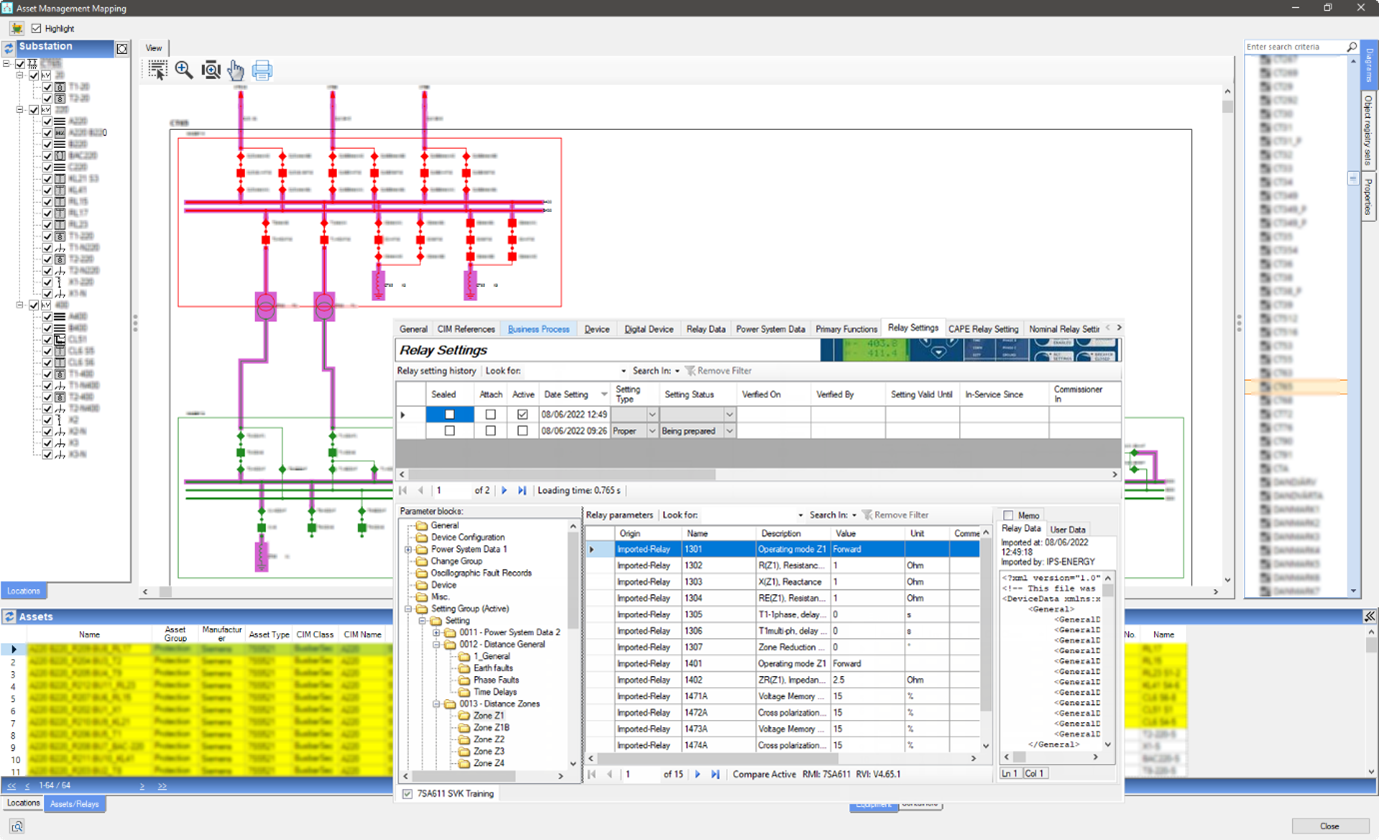The image size is (1379, 840).
Task: Expand 0011 - Power System Data 2 node
Action: pos(437,633)
